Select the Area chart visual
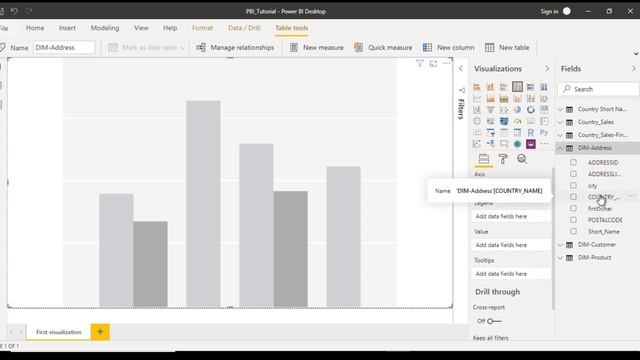 tap(490, 98)
